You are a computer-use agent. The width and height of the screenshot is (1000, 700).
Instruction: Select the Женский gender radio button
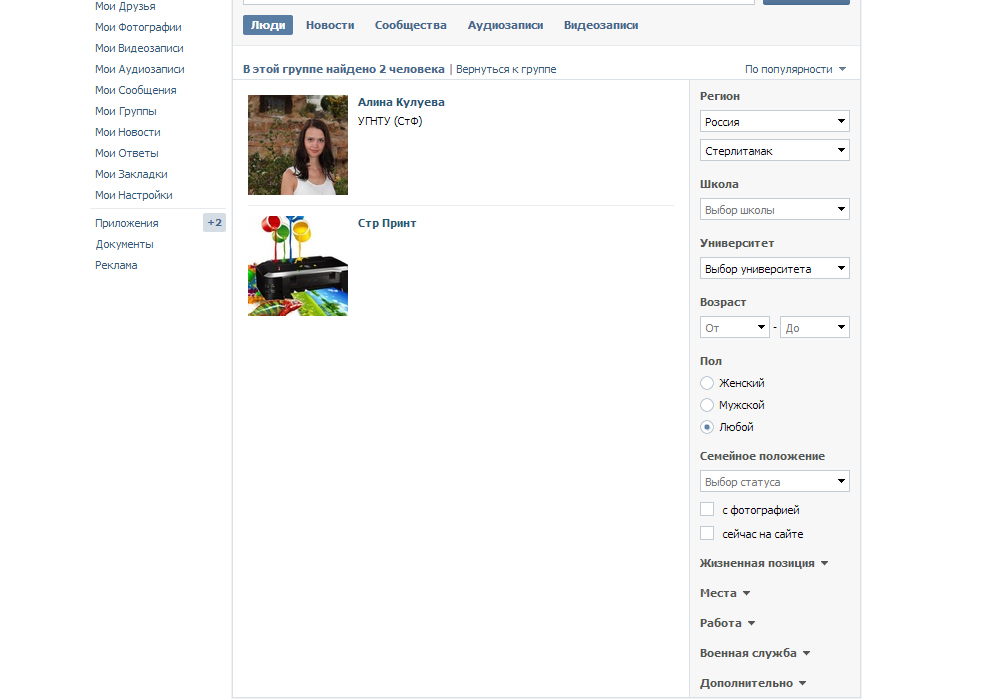tap(707, 383)
